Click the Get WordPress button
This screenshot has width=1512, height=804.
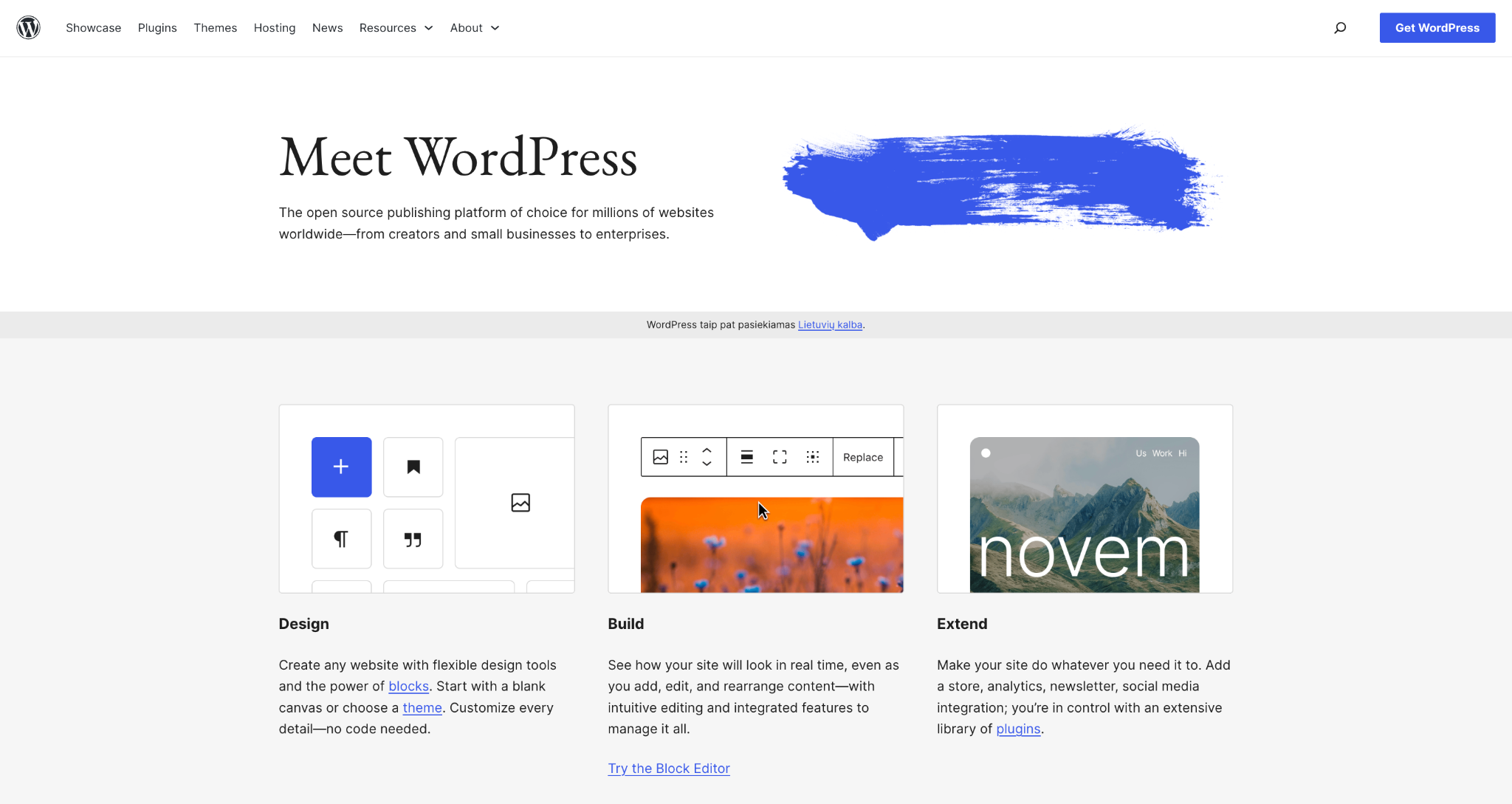(x=1437, y=28)
